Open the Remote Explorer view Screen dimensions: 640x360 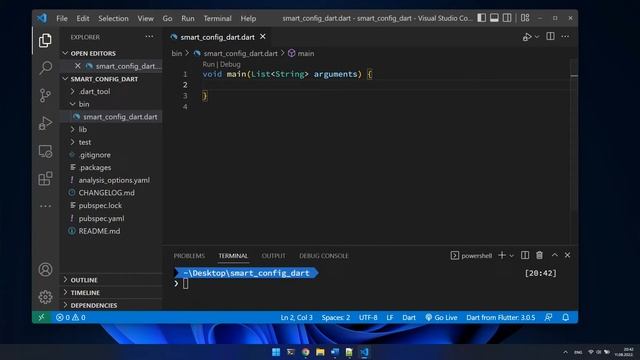tap(45, 151)
